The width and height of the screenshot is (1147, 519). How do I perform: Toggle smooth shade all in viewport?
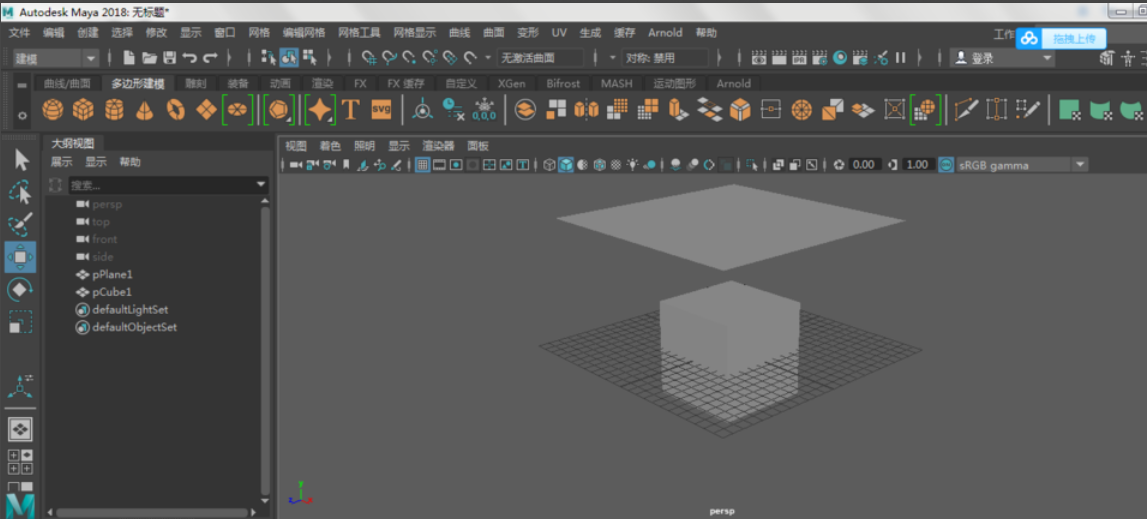coord(566,165)
